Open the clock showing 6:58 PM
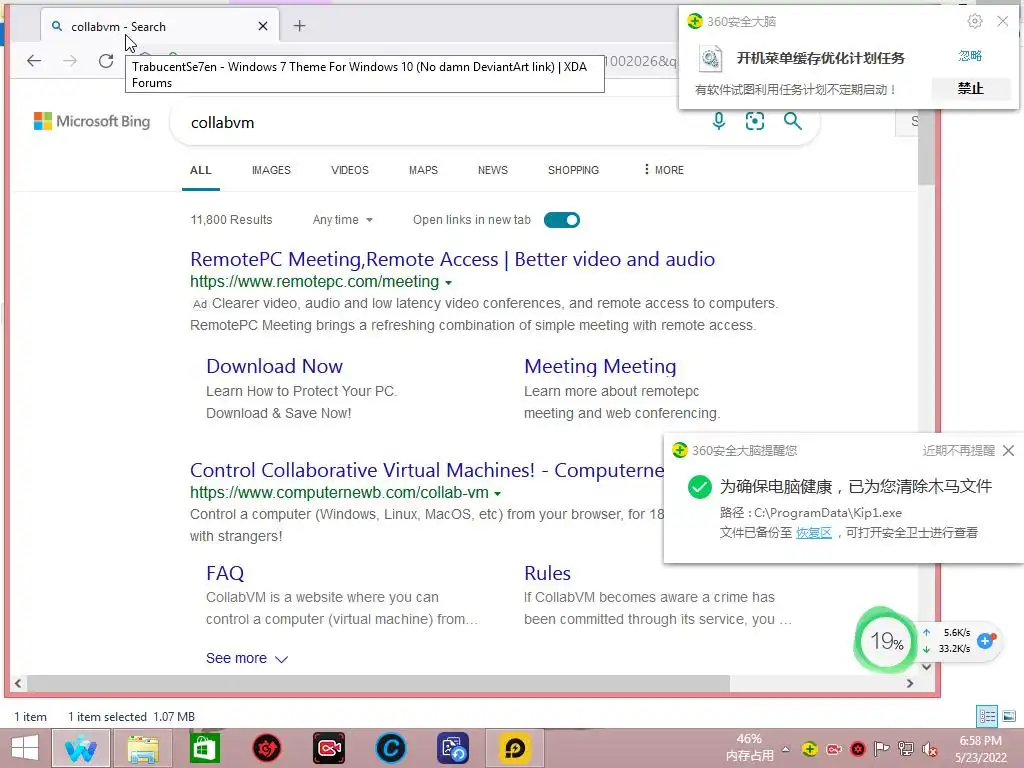The height and width of the screenshot is (768, 1024). (980, 749)
